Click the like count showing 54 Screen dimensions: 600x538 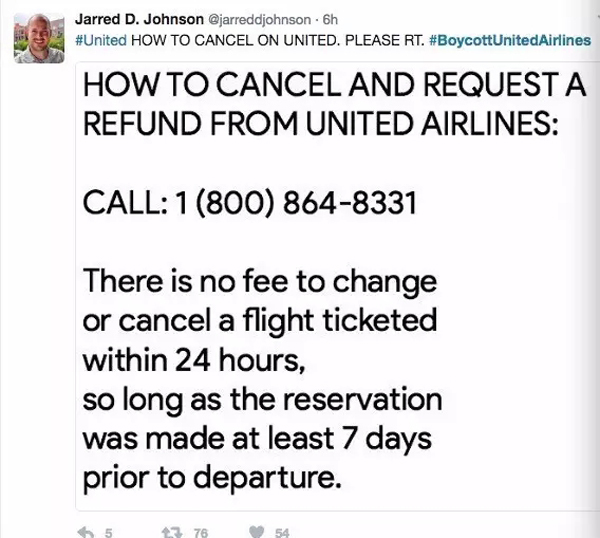(x=282, y=533)
